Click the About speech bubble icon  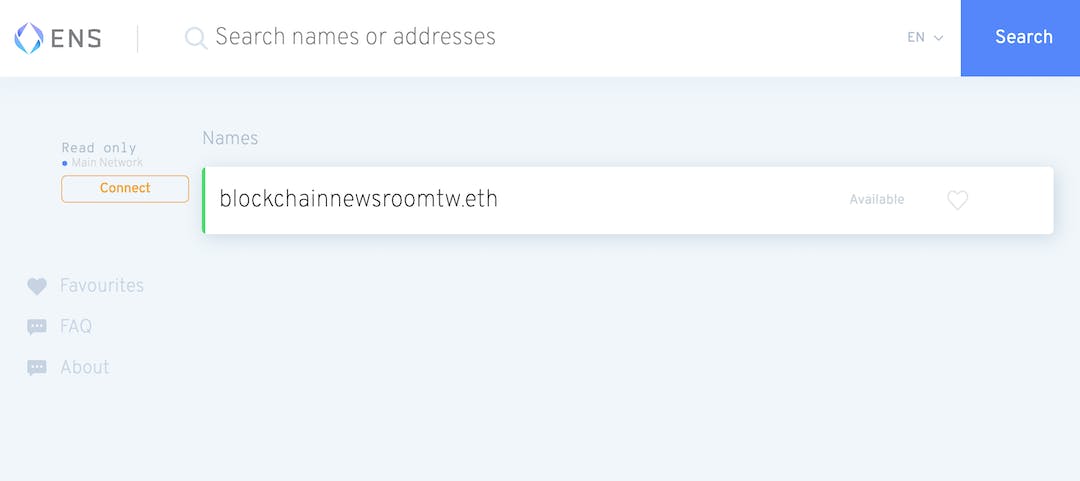coord(37,368)
